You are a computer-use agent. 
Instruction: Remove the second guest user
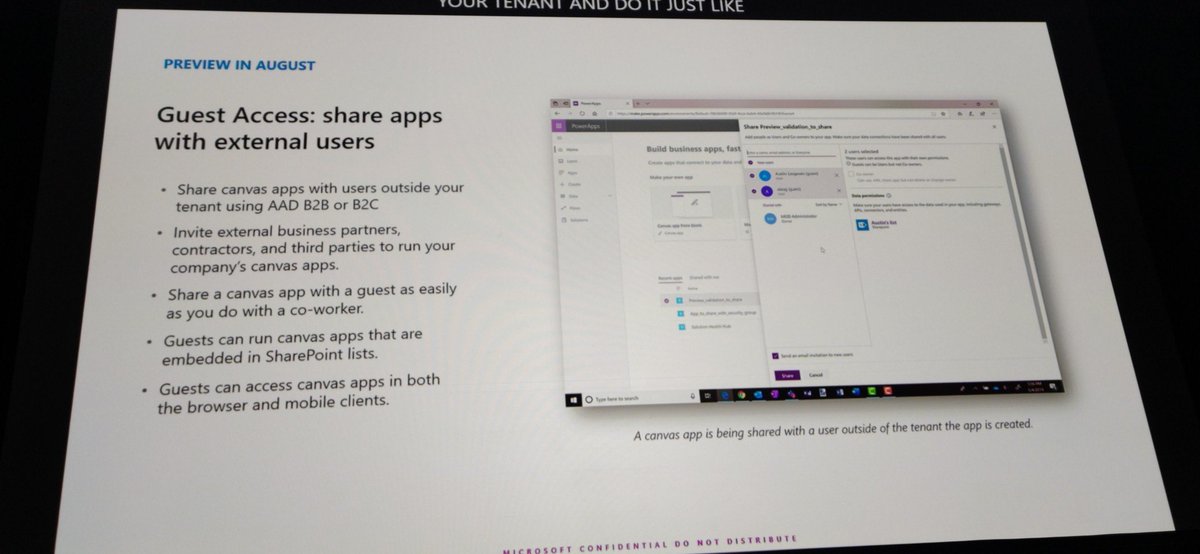coord(839,191)
